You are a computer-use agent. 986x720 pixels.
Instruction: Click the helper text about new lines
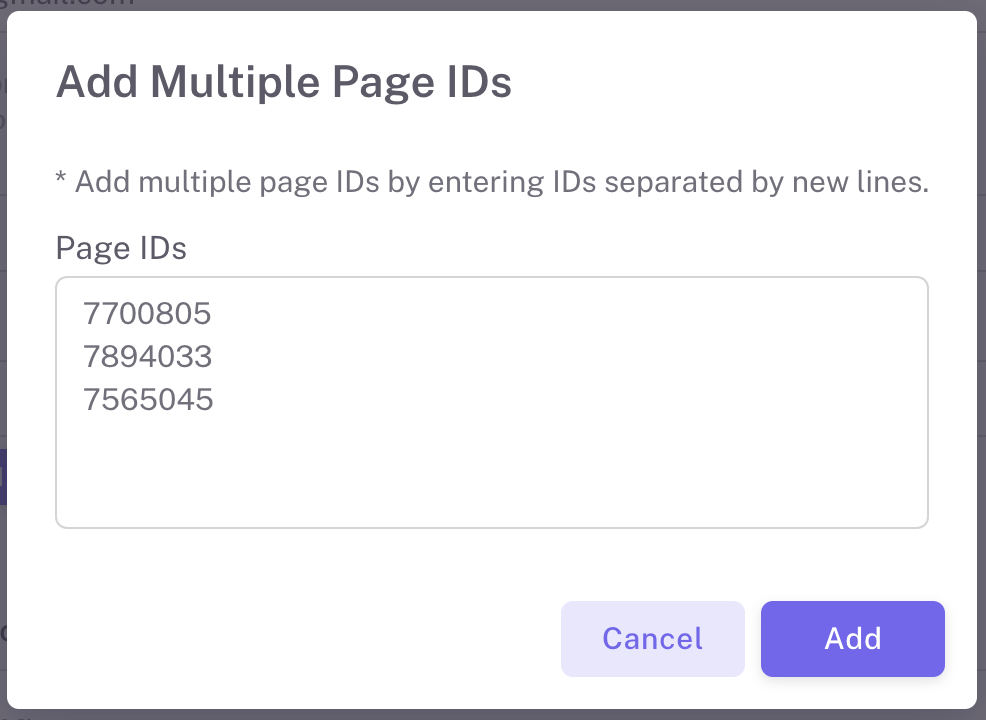tap(492, 183)
